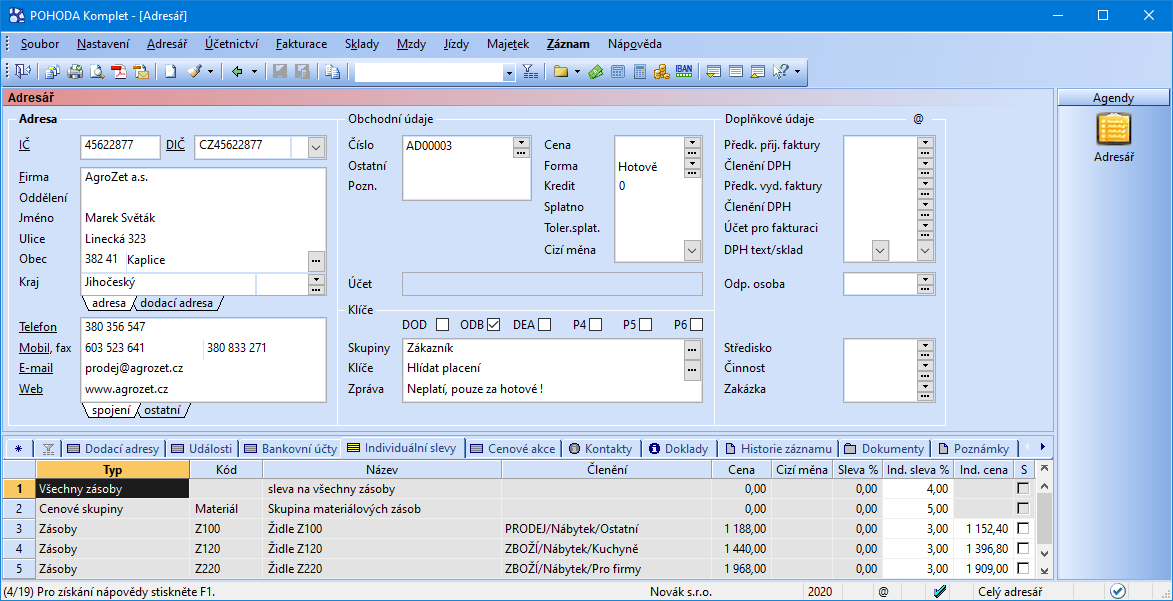Click blue checkmark icon in status bar
The height and width of the screenshot is (601, 1173).
[940, 591]
